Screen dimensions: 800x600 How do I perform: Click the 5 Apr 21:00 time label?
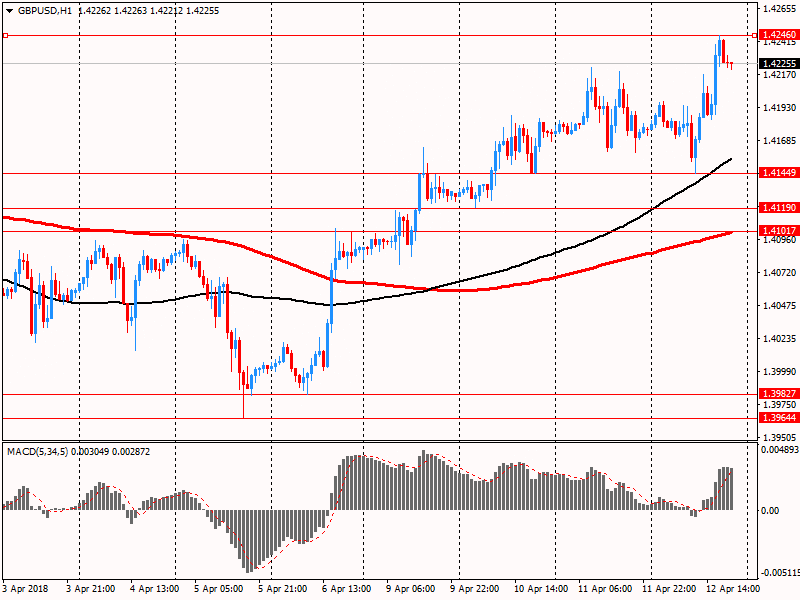pyautogui.click(x=283, y=589)
